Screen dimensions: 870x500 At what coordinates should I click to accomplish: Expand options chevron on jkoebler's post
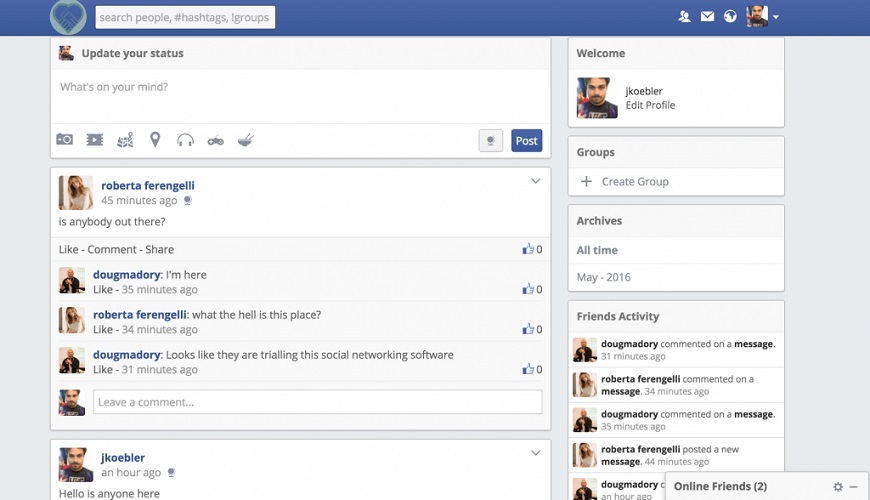tap(535, 453)
